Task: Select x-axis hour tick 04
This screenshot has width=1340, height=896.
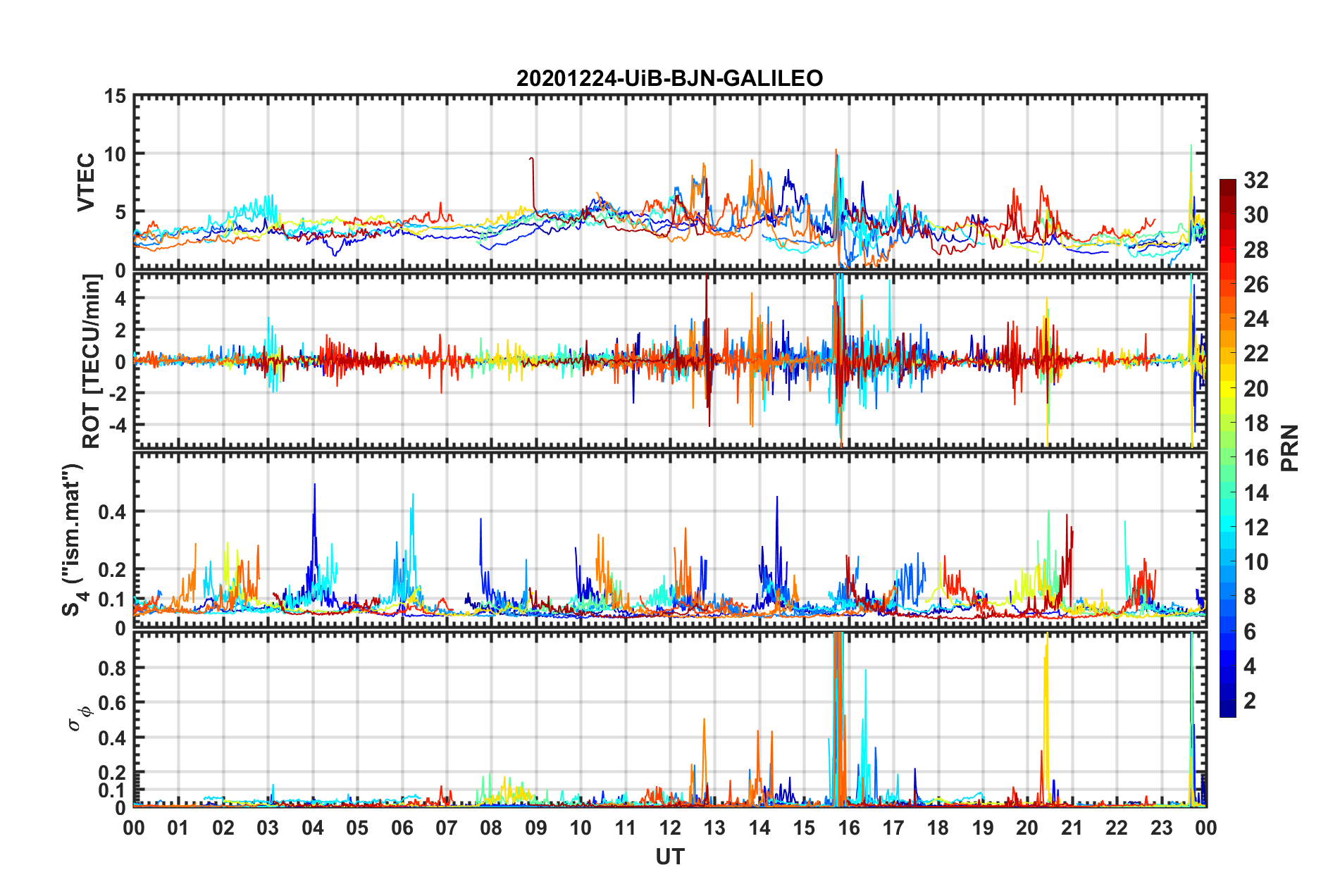Action: point(313,827)
